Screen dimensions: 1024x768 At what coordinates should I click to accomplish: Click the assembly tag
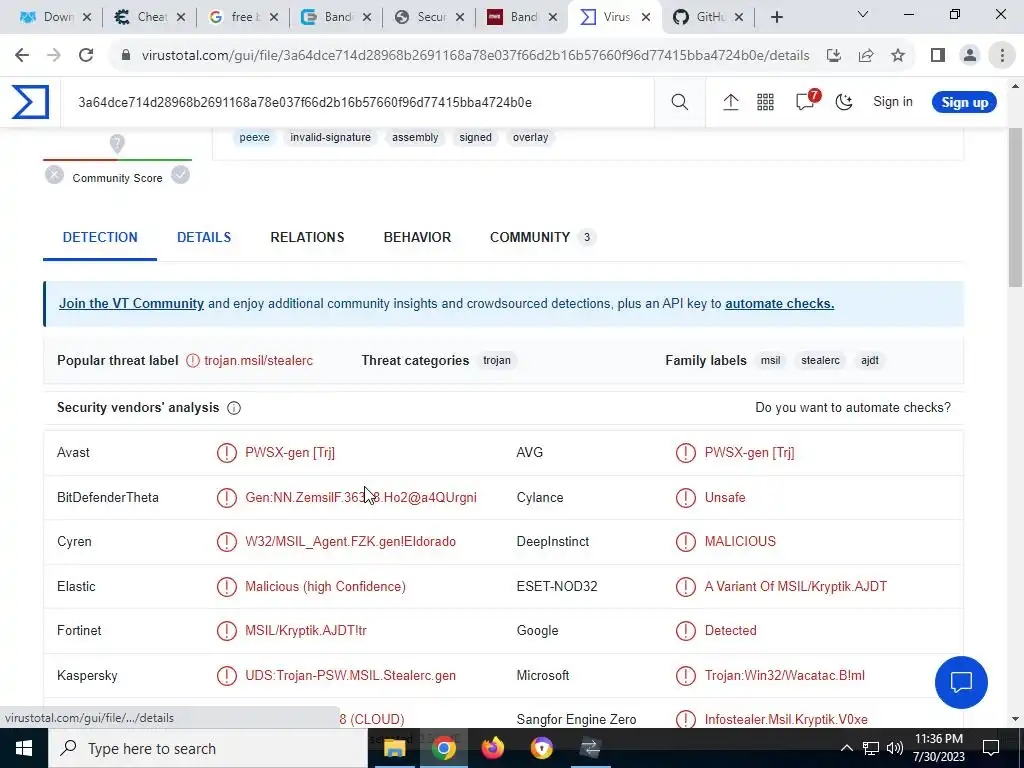(415, 137)
